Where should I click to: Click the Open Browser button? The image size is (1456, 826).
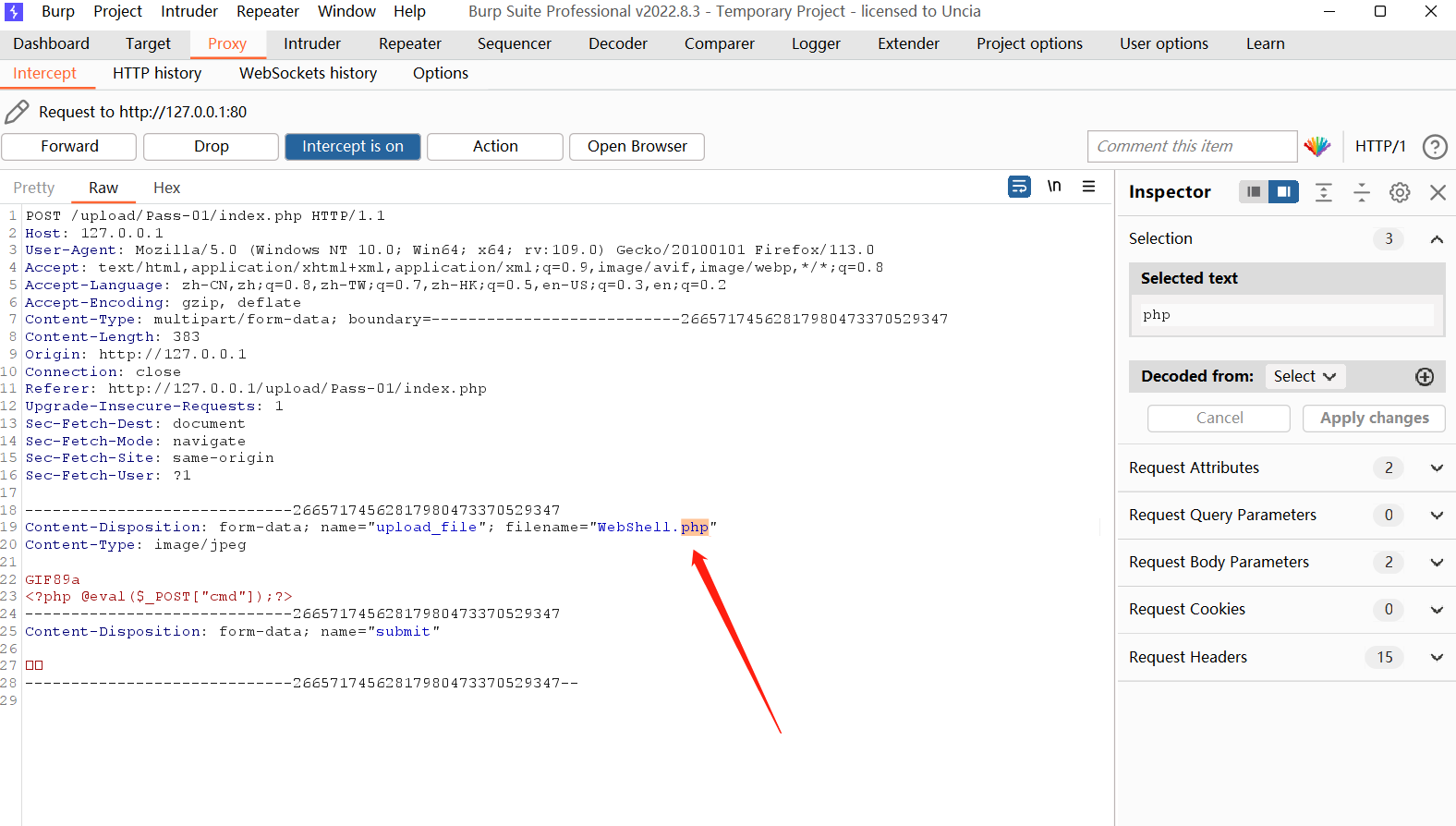pyautogui.click(x=637, y=146)
